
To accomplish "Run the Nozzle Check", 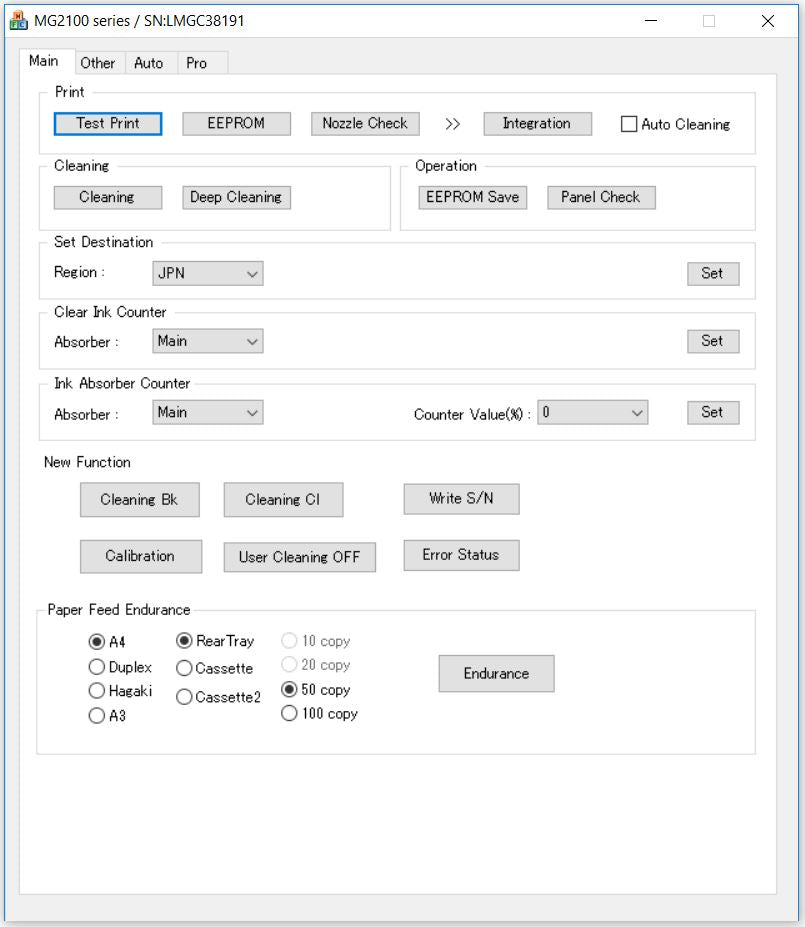I will coord(365,124).
